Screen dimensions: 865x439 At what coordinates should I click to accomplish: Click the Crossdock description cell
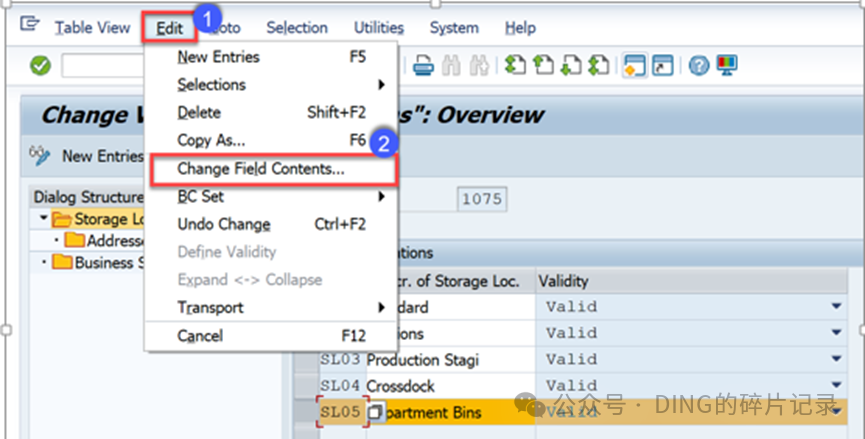[450, 386]
